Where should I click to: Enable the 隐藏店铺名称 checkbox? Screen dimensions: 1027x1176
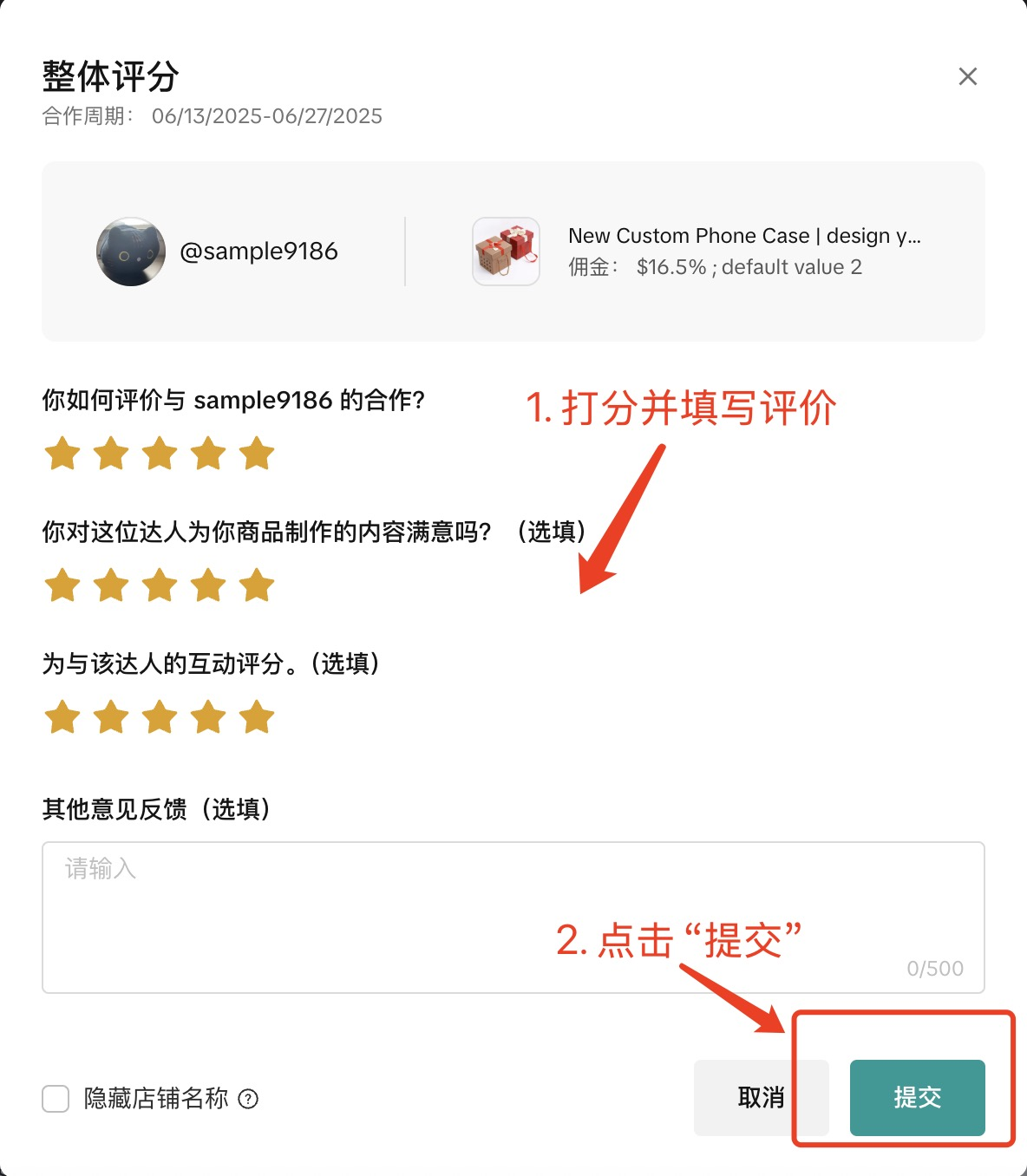[x=56, y=1099]
